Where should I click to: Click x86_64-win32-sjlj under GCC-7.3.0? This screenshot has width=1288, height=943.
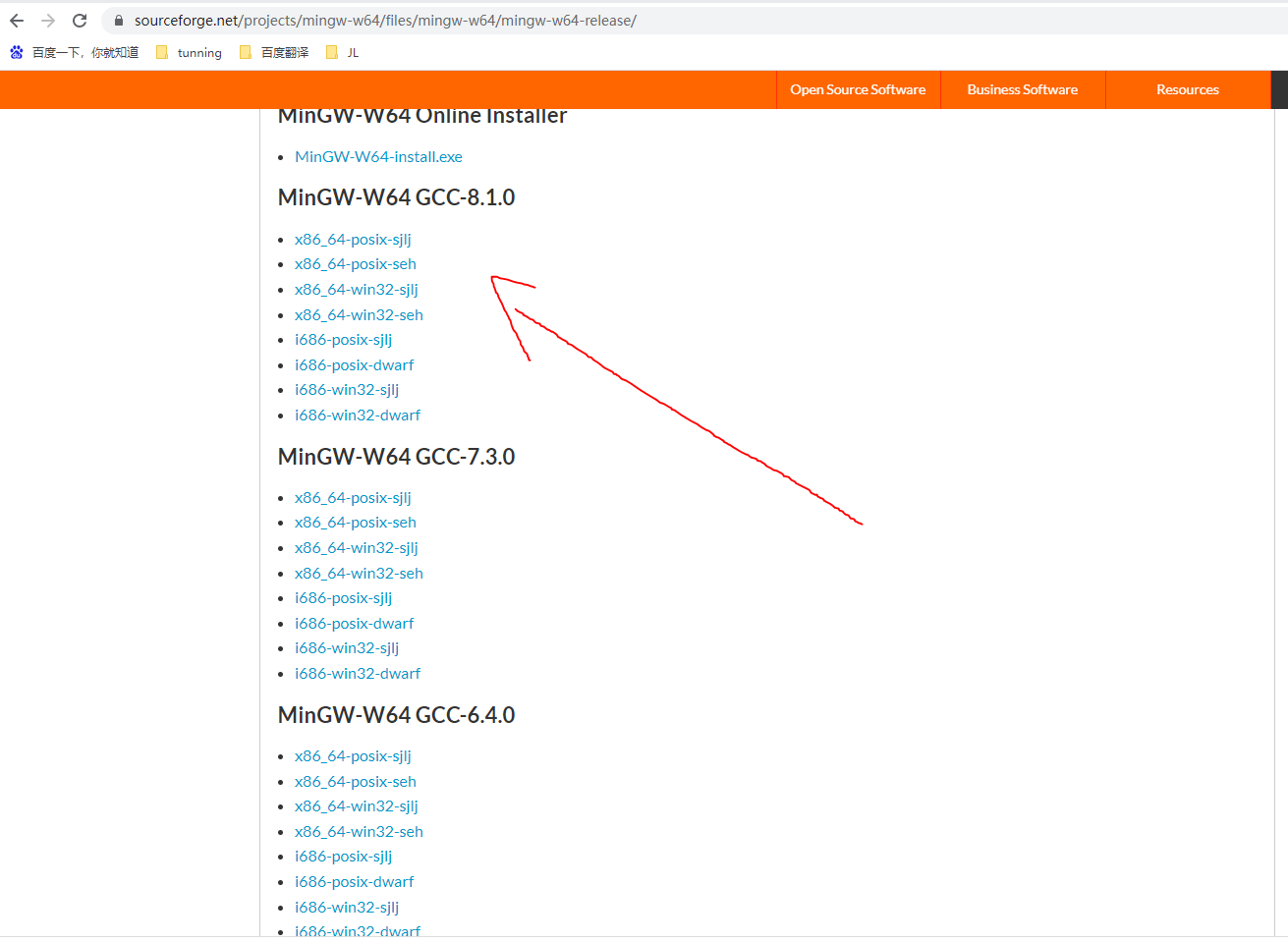click(357, 548)
